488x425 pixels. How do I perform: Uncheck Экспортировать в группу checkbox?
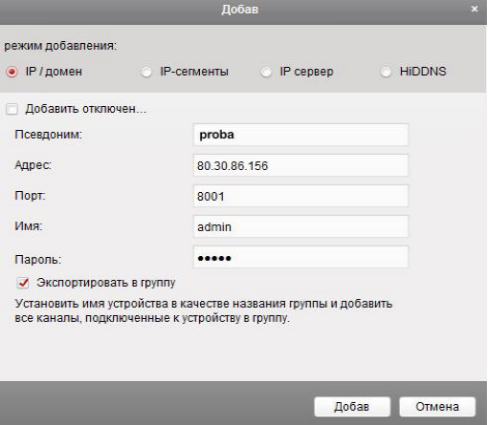(x=23, y=283)
